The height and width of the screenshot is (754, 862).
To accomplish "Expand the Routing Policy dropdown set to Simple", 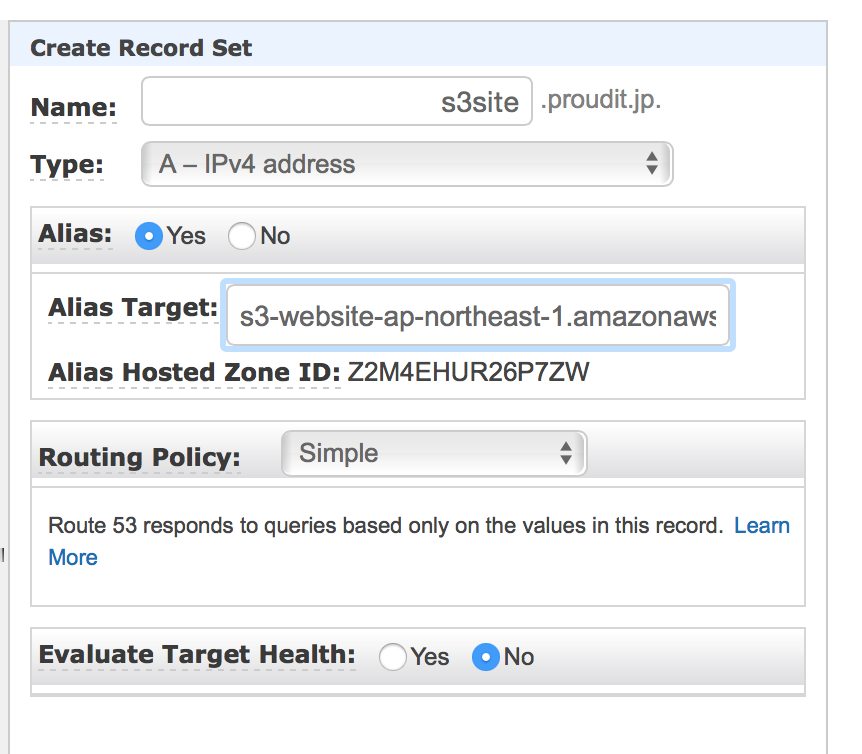I will (434, 453).
